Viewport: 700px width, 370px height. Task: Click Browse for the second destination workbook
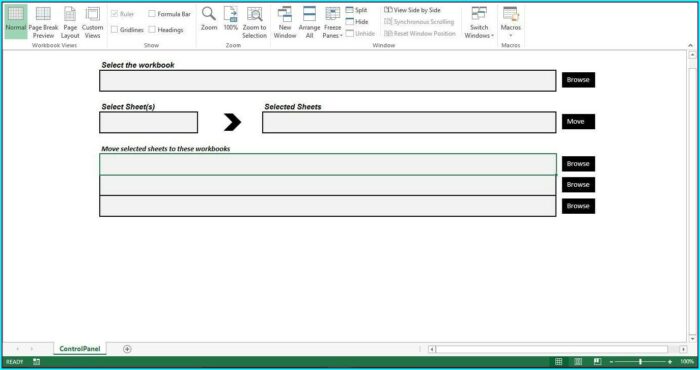(578, 184)
